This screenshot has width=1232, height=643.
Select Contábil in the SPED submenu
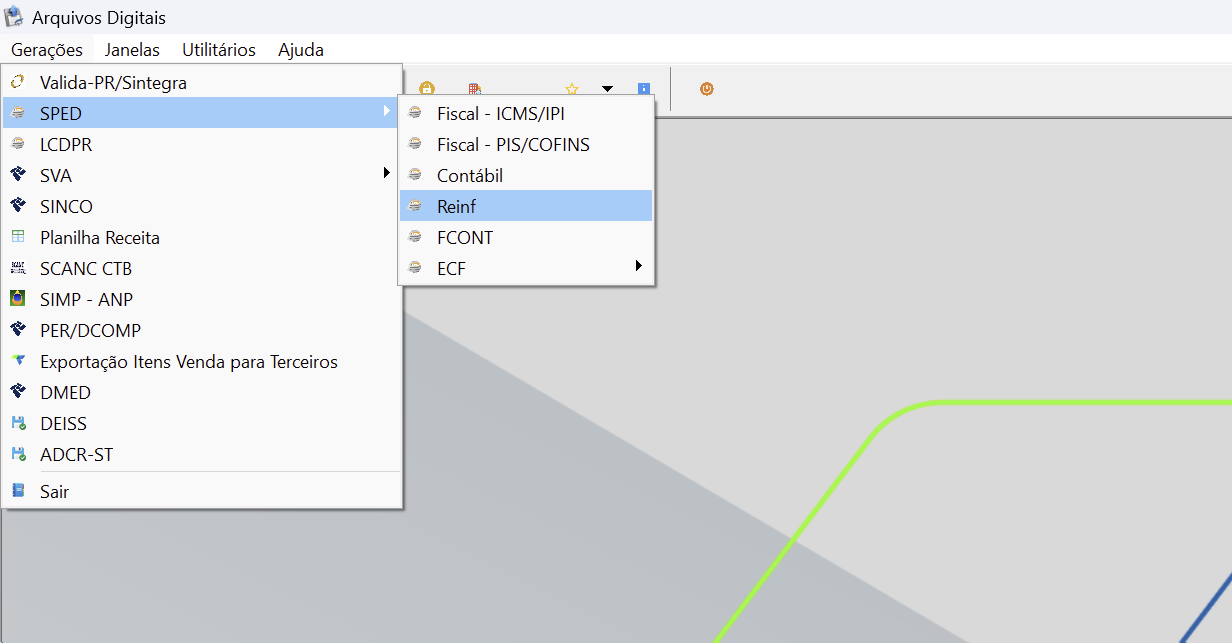tap(526, 175)
